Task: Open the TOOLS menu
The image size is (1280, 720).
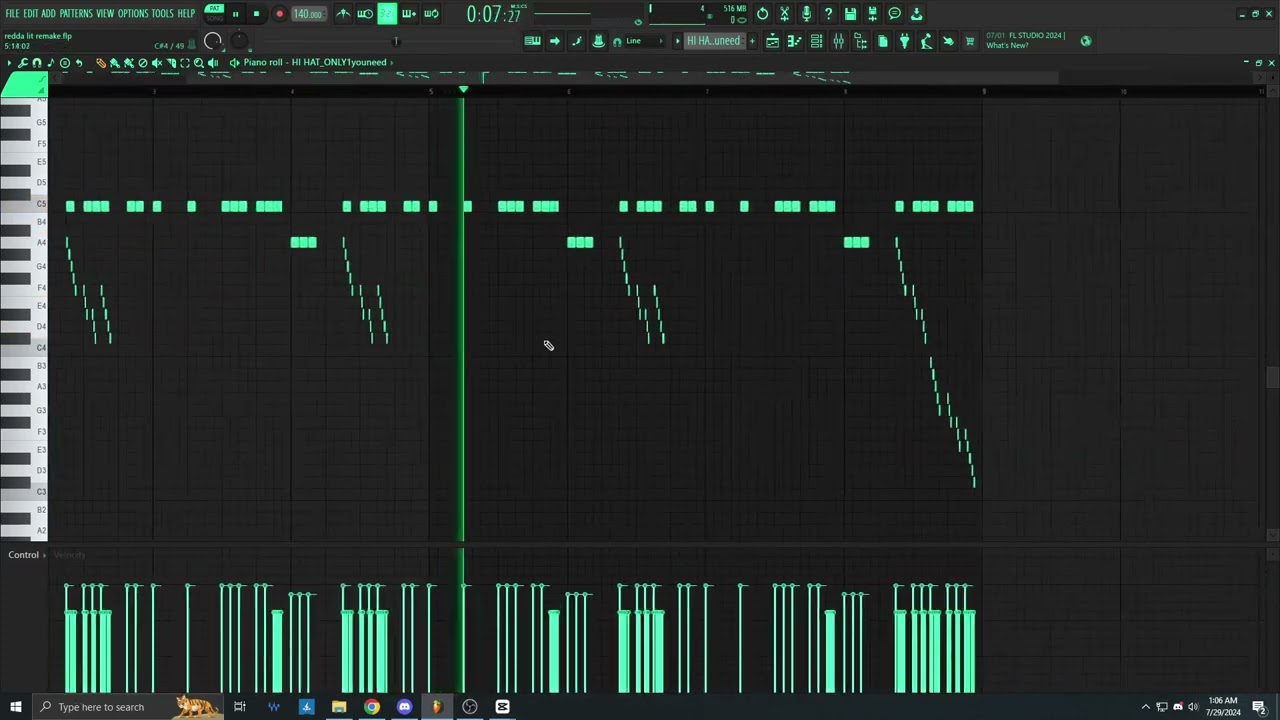Action: 162,14
